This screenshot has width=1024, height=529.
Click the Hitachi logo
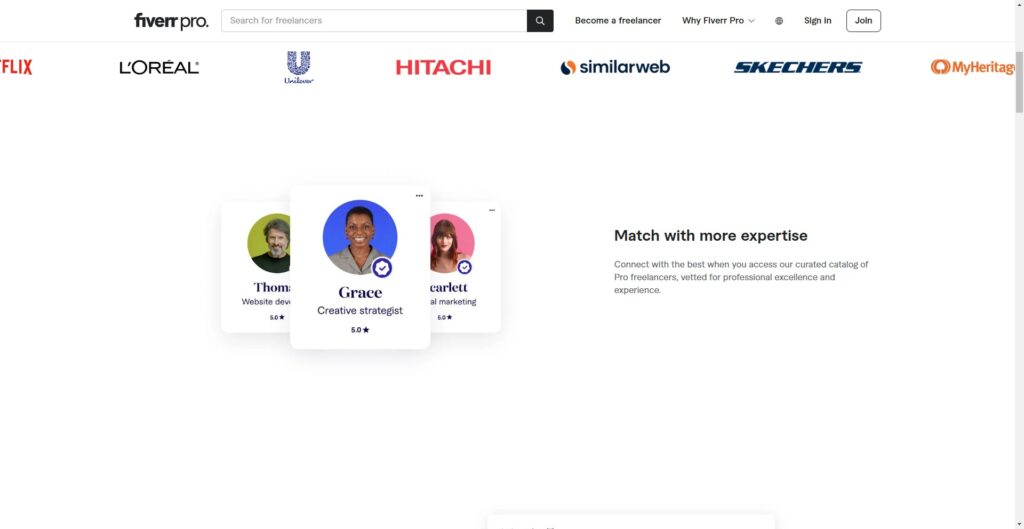[443, 67]
